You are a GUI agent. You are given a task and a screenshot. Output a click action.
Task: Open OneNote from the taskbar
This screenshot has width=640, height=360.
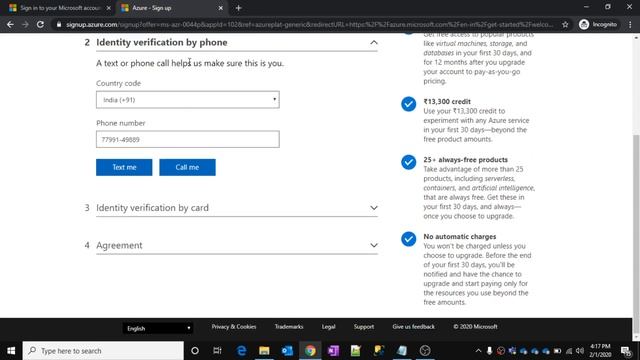coord(333,351)
